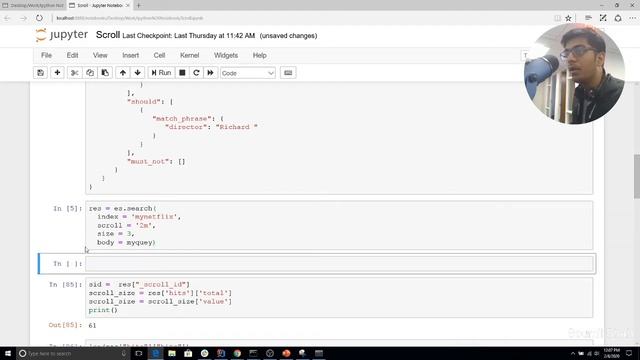
Task: Paste cells below icon in toolbar
Action: coord(105,73)
